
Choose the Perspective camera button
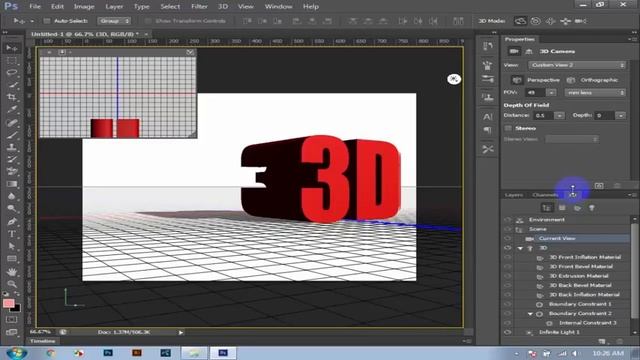coord(517,80)
